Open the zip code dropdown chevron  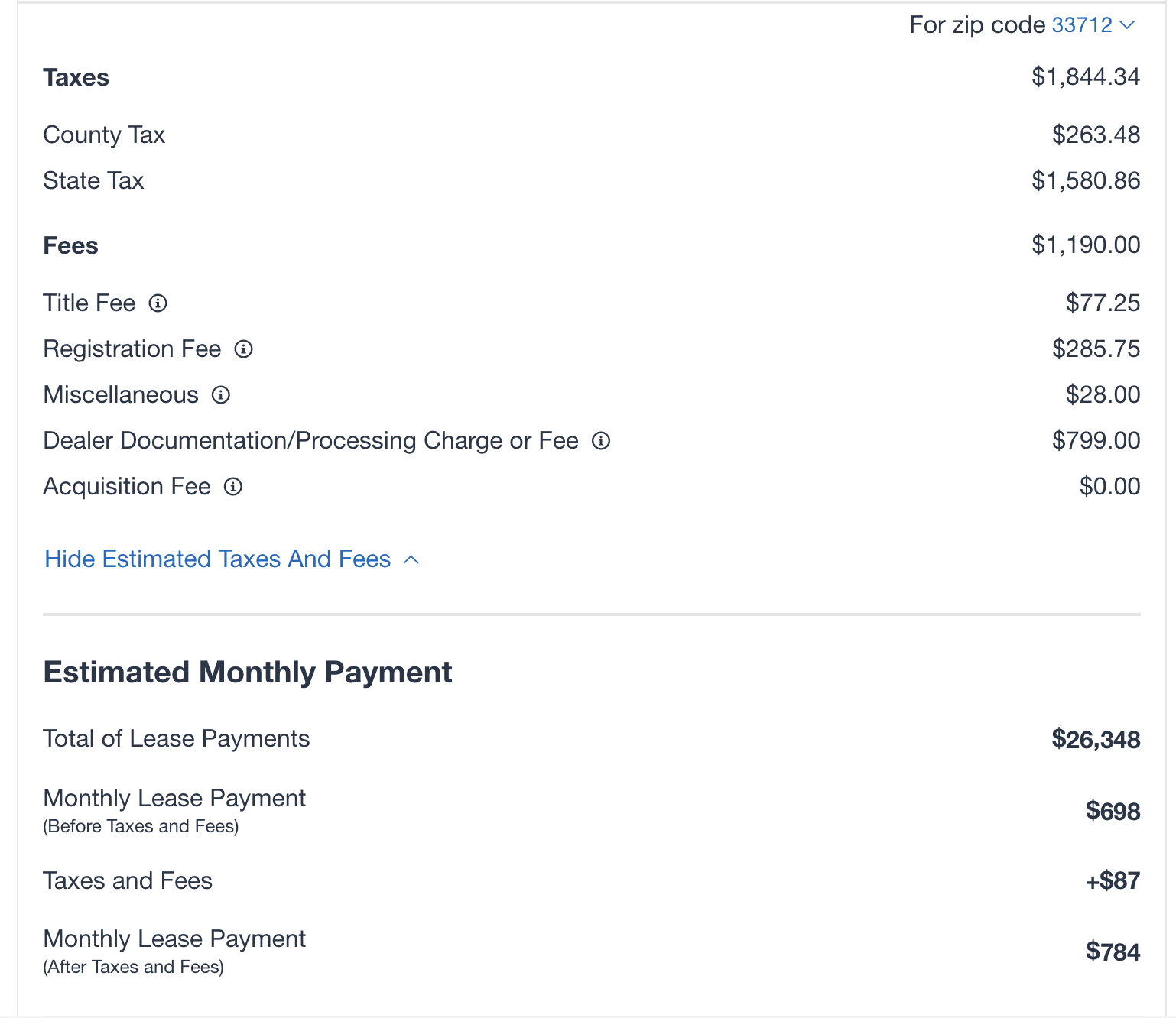click(1126, 25)
